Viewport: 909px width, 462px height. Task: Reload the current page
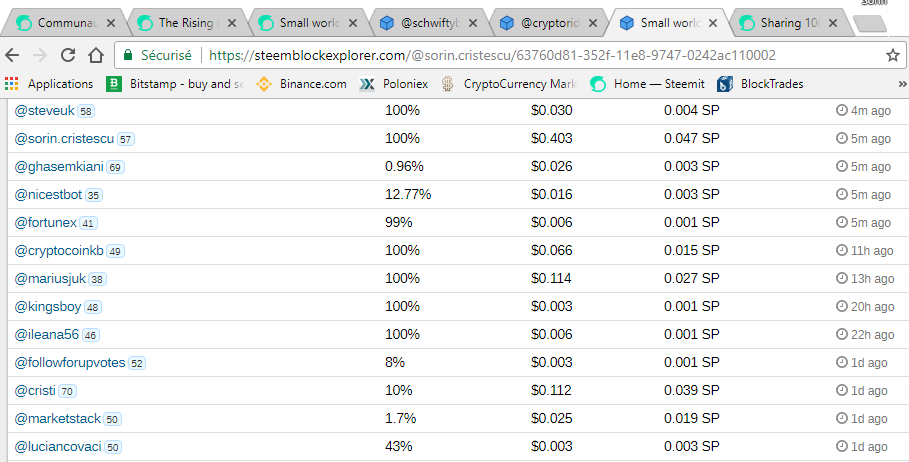pos(68,55)
